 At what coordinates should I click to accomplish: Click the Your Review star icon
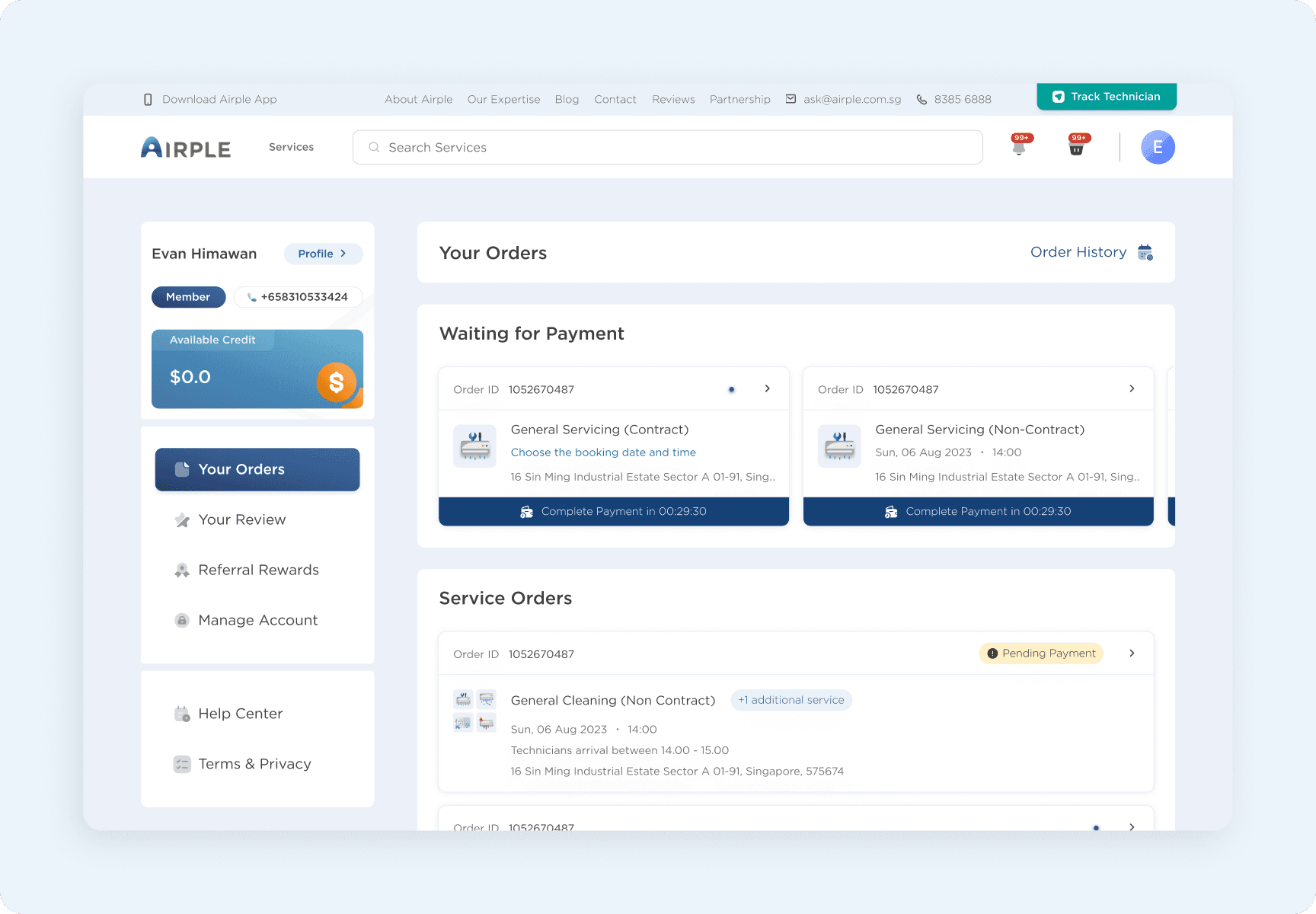pos(182,520)
